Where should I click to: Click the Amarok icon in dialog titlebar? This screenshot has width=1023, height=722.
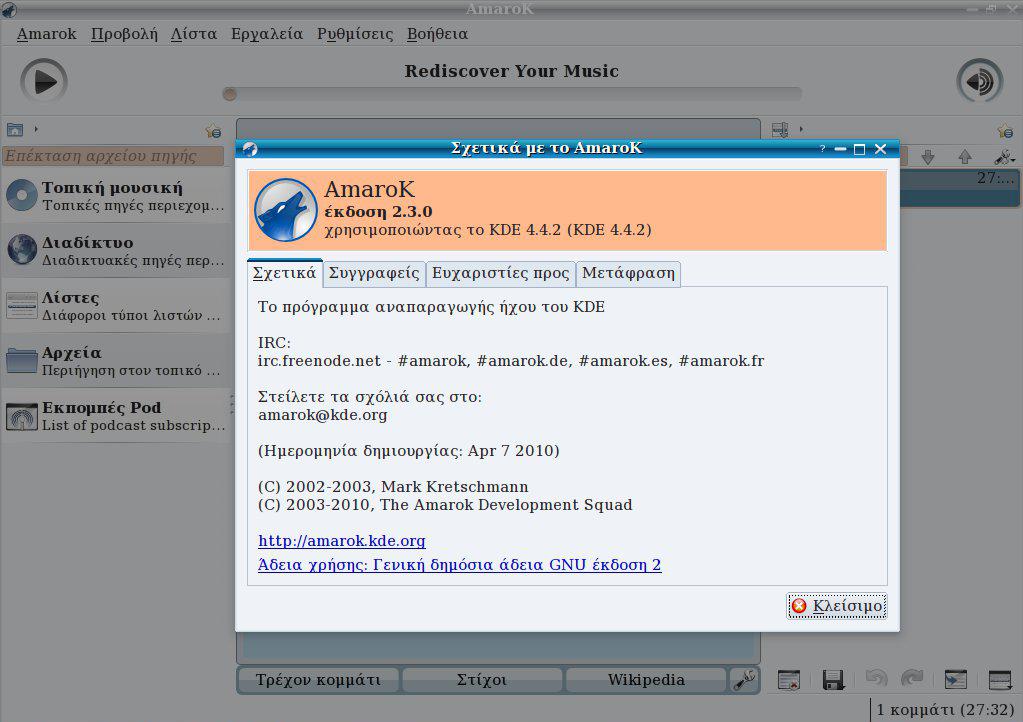[x=250, y=149]
